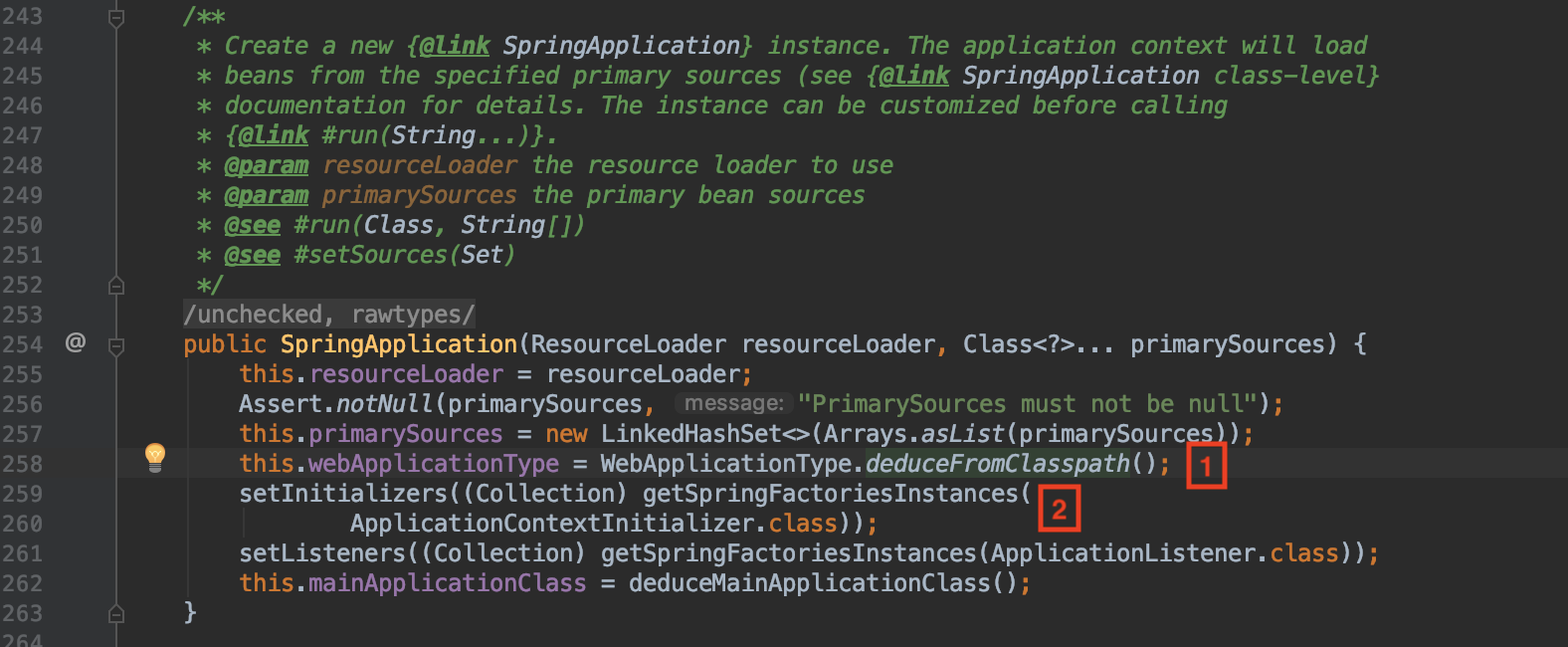Click line number 258 in the gutter
The image size is (1568, 647).
(22, 464)
